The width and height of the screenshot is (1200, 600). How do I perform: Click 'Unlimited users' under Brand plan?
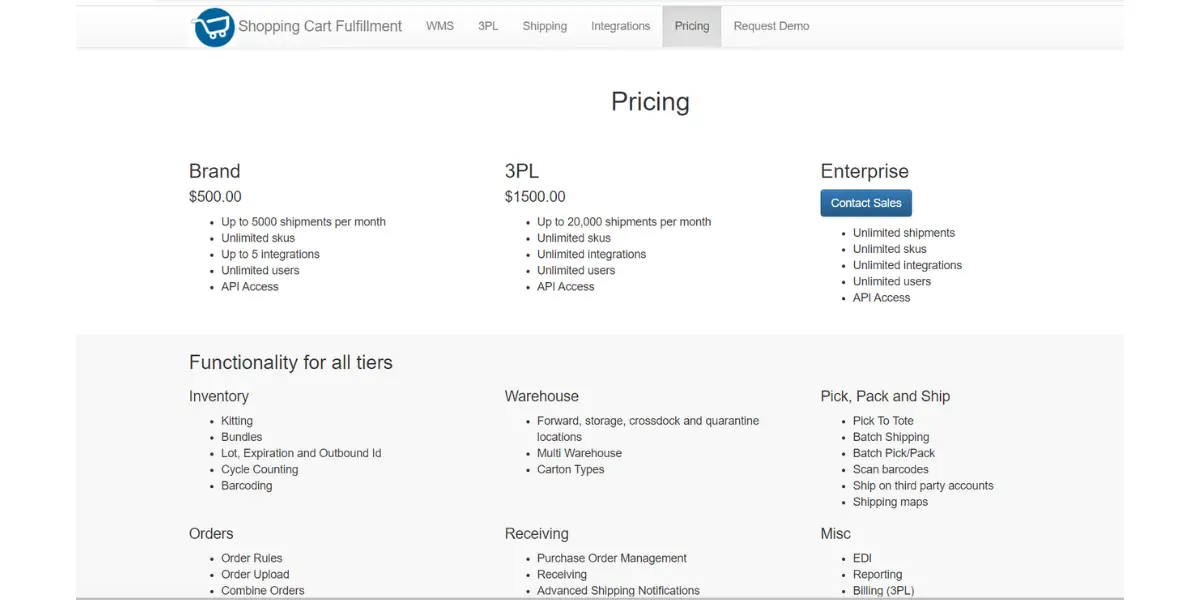[260, 270]
